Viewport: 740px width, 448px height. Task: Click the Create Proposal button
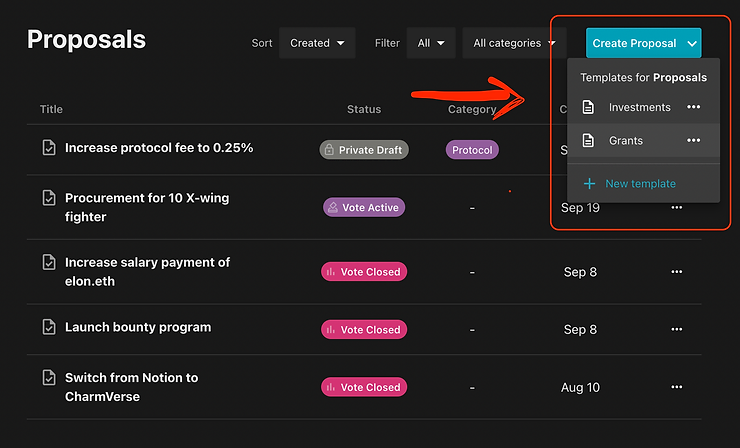pyautogui.click(x=634, y=43)
